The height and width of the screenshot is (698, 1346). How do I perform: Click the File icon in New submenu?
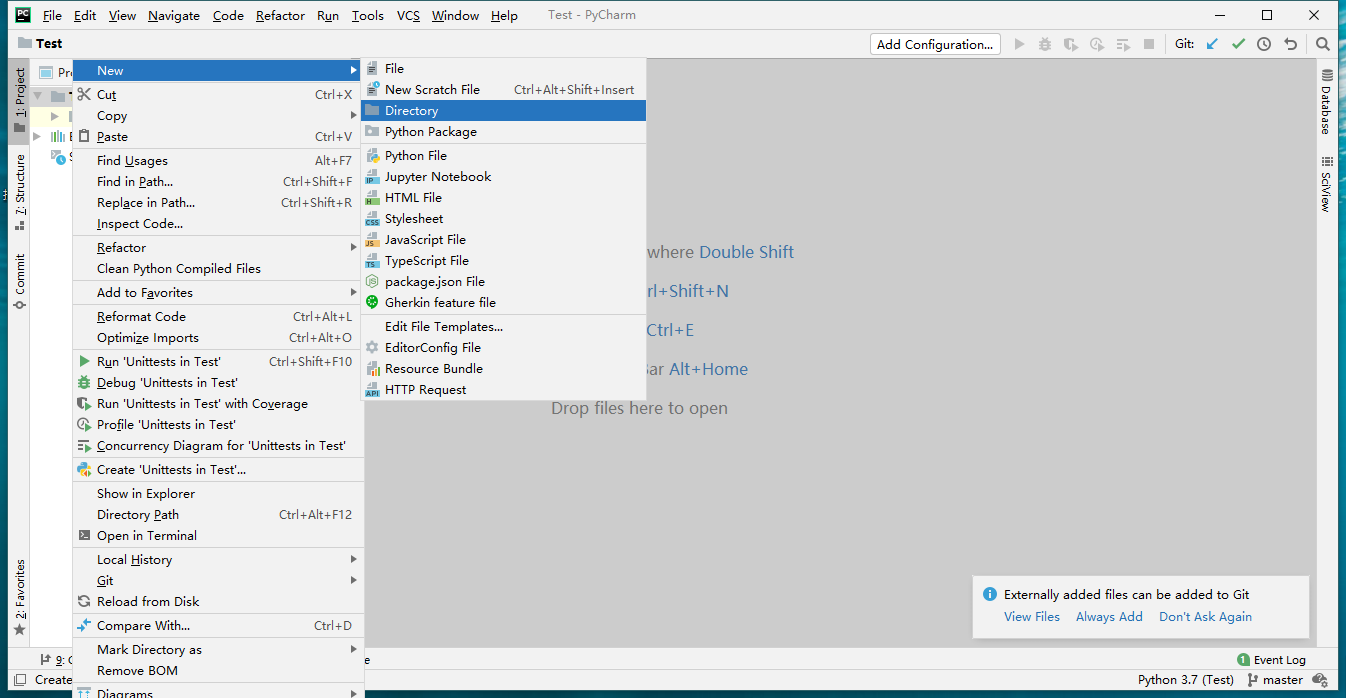(x=372, y=69)
